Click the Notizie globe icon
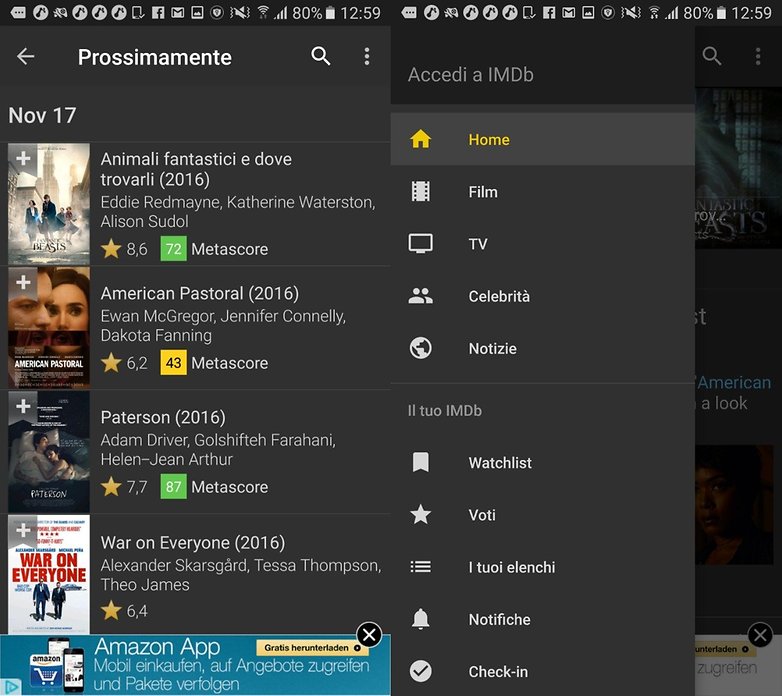This screenshot has width=782, height=696. tap(420, 348)
